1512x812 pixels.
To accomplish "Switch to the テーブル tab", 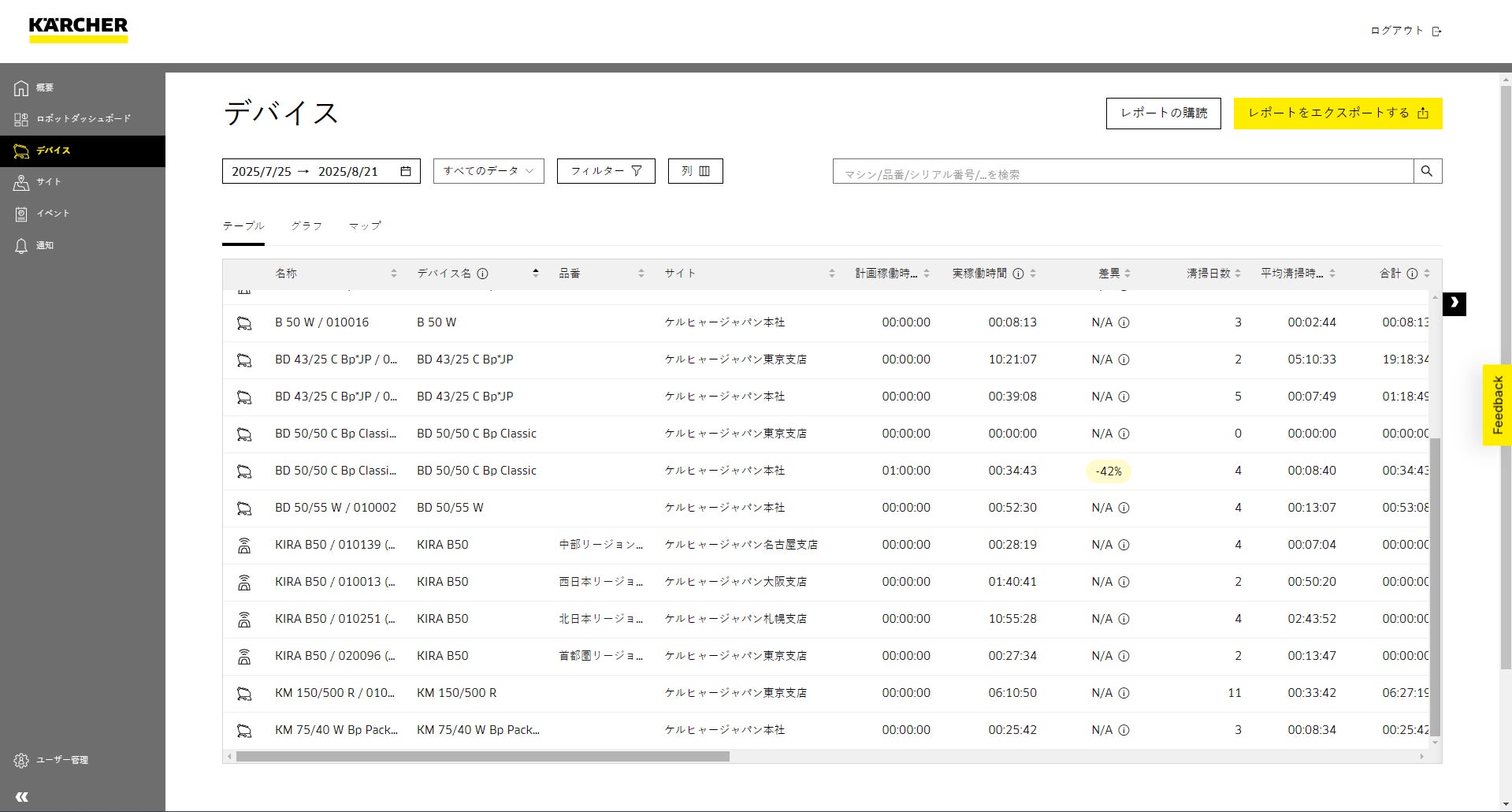I will [x=243, y=226].
